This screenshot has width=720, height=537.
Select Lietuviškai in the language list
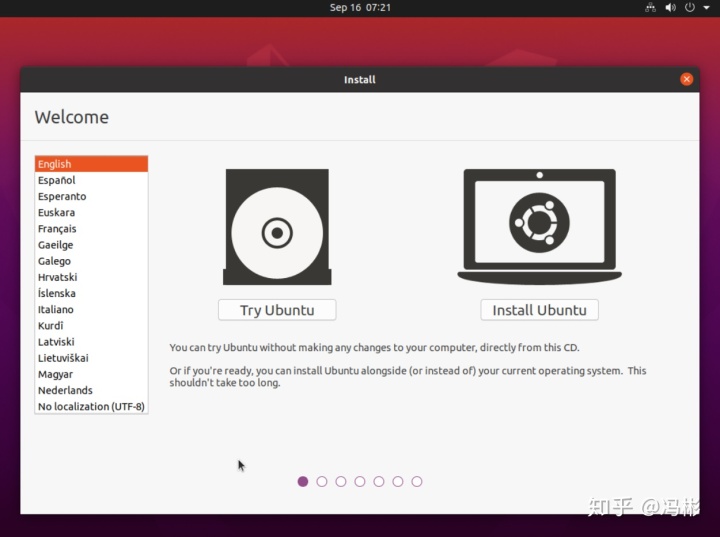click(91, 358)
